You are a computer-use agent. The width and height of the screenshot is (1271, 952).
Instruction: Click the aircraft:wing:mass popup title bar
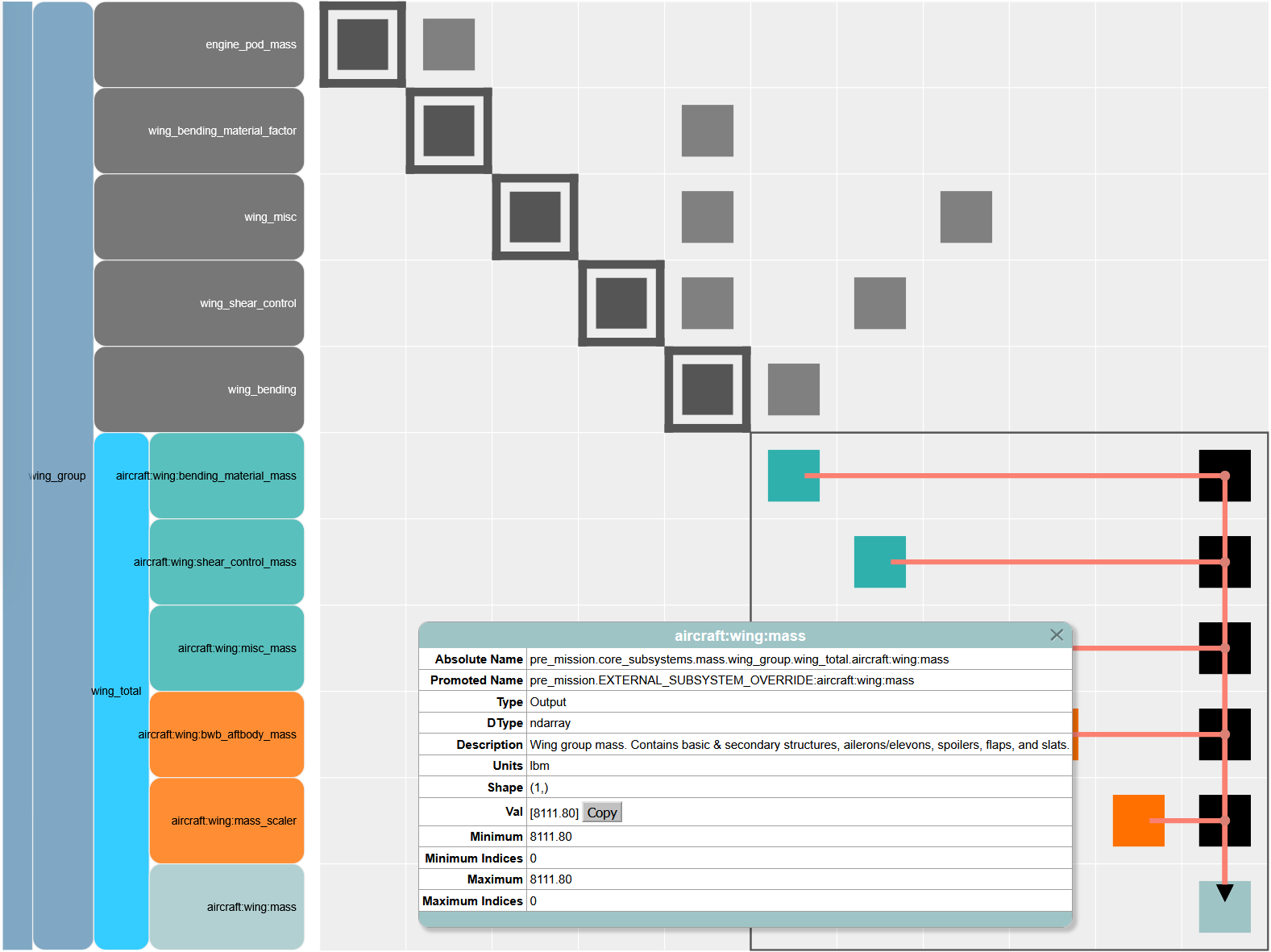739,635
